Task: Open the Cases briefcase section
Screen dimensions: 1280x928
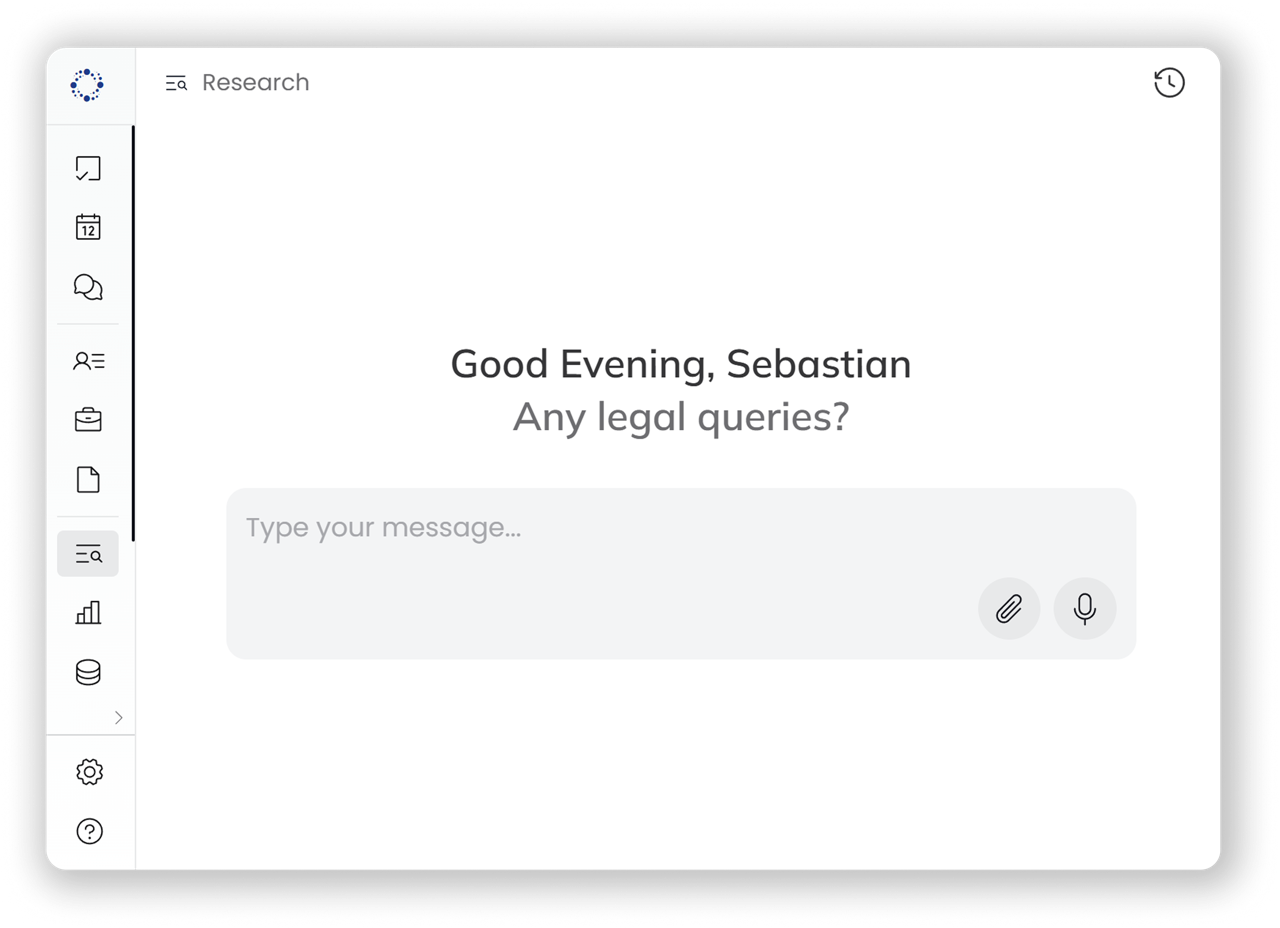Action: pos(88,420)
